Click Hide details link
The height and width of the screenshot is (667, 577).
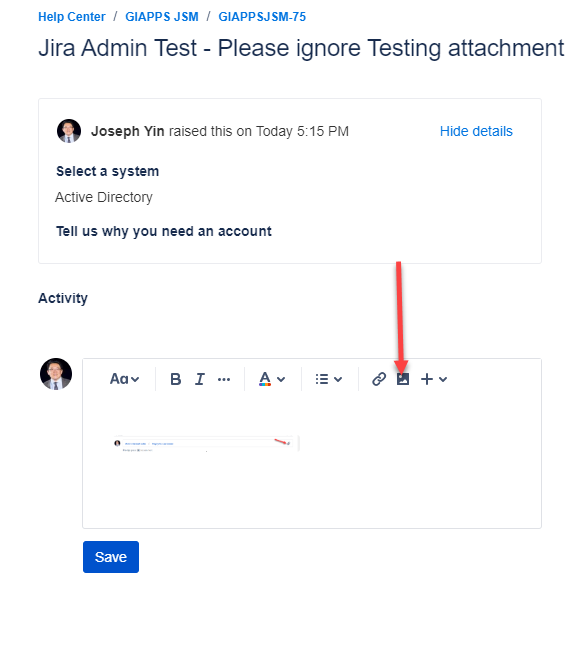pos(476,131)
